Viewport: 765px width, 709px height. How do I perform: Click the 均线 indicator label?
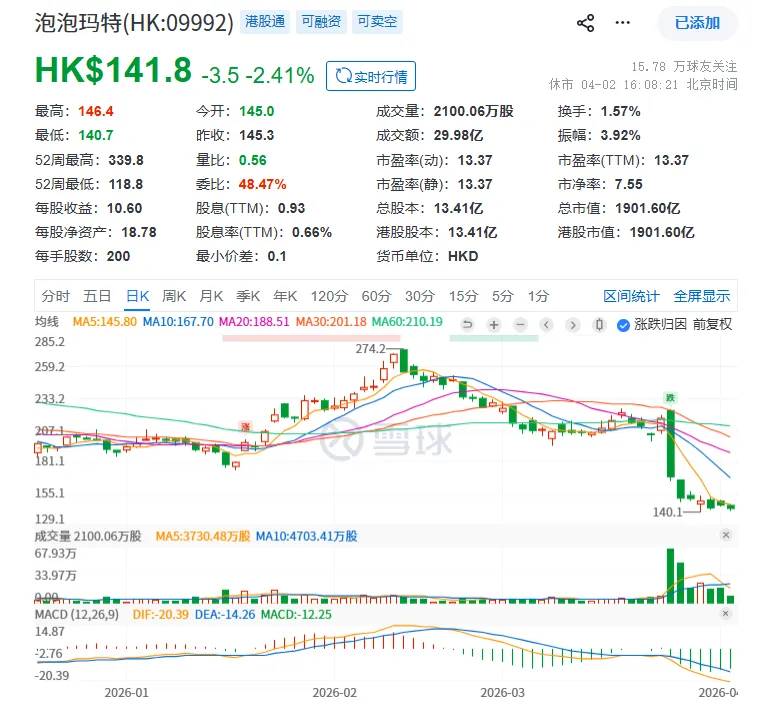[47, 322]
